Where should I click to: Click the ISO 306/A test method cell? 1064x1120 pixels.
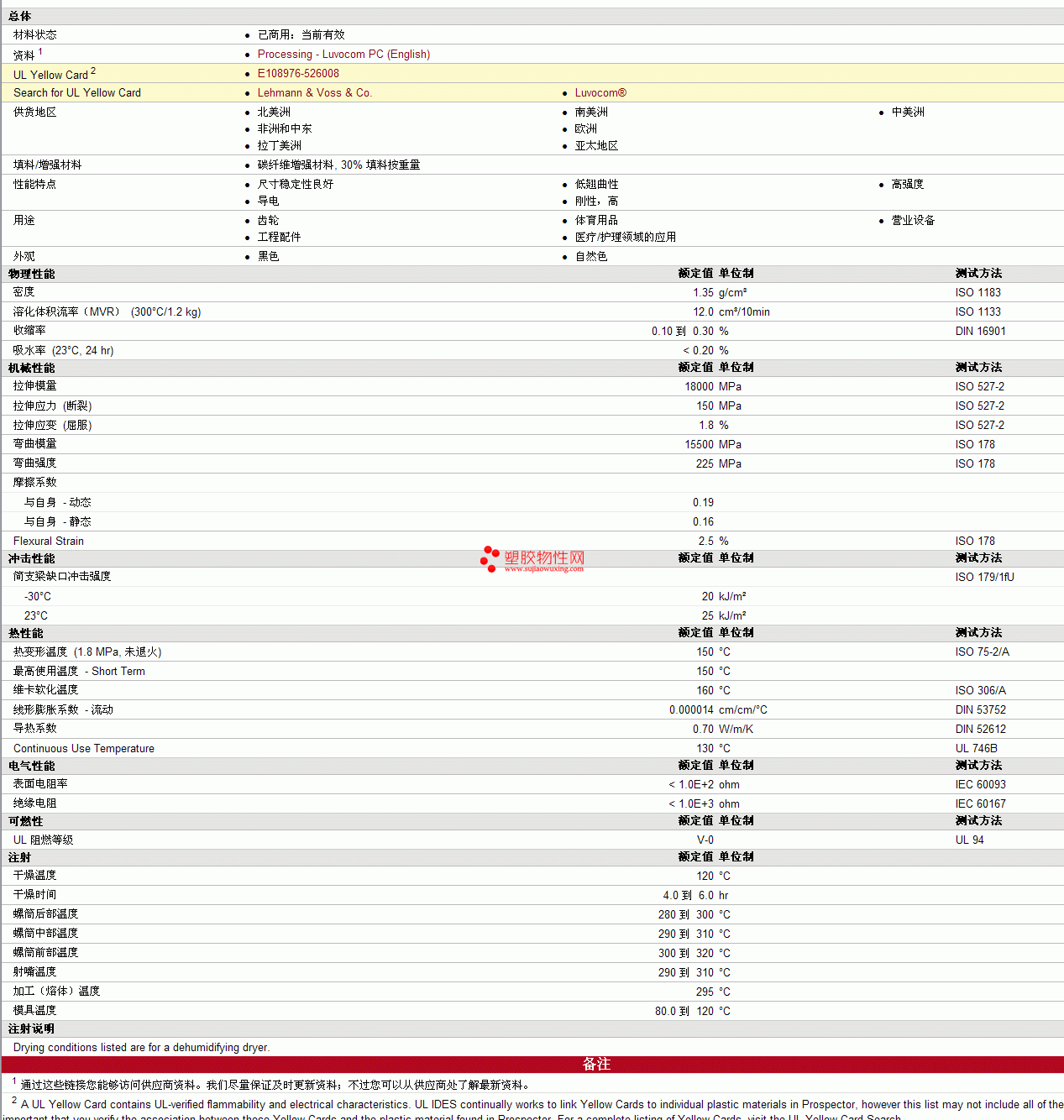[980, 690]
